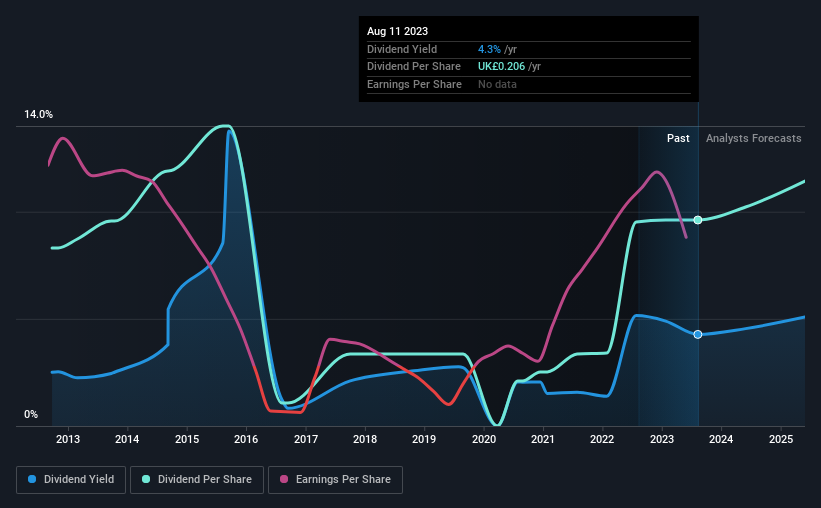Select the 2020 label on time axis
The width and height of the screenshot is (821, 508).
484,439
